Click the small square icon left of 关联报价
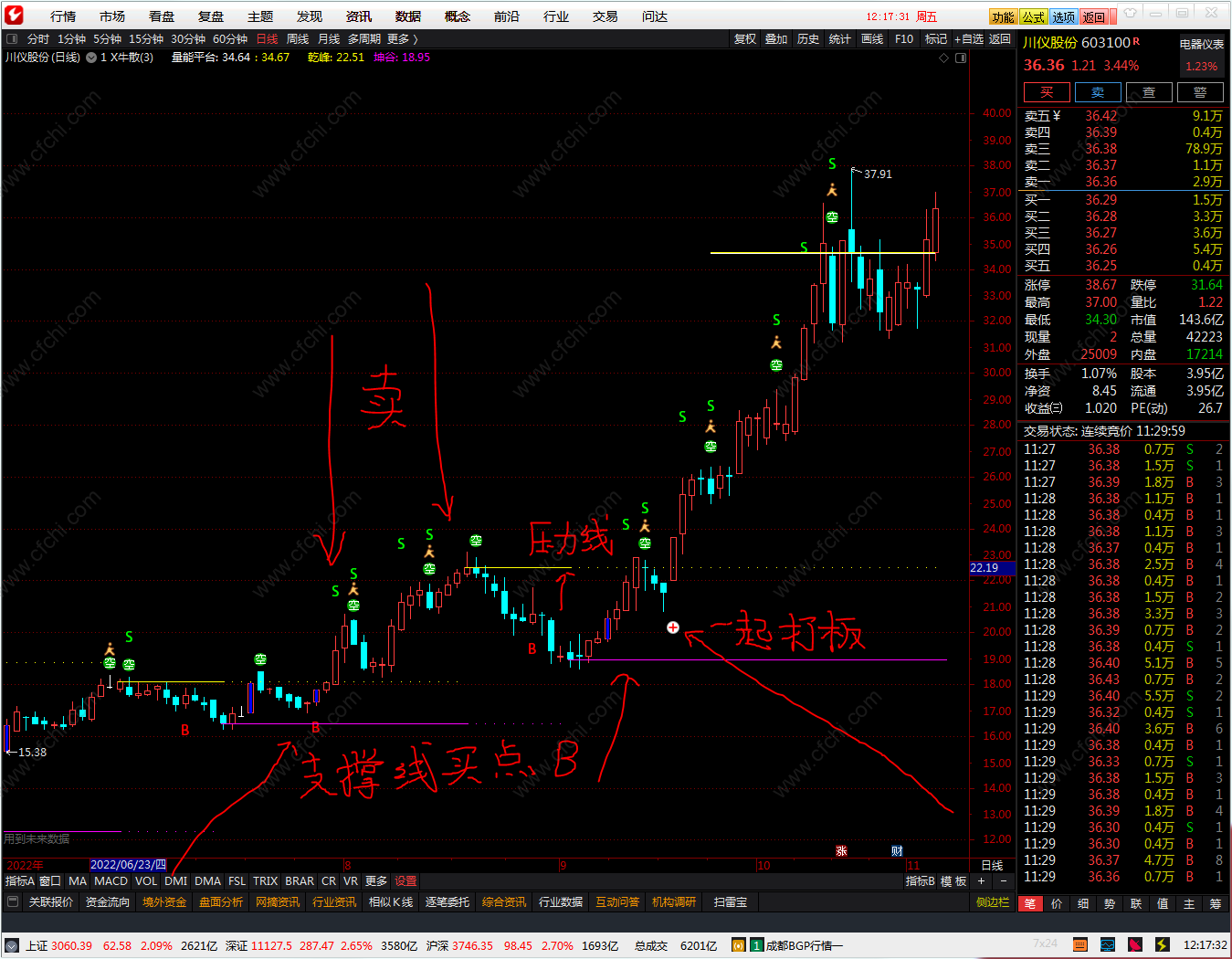 click(x=12, y=902)
